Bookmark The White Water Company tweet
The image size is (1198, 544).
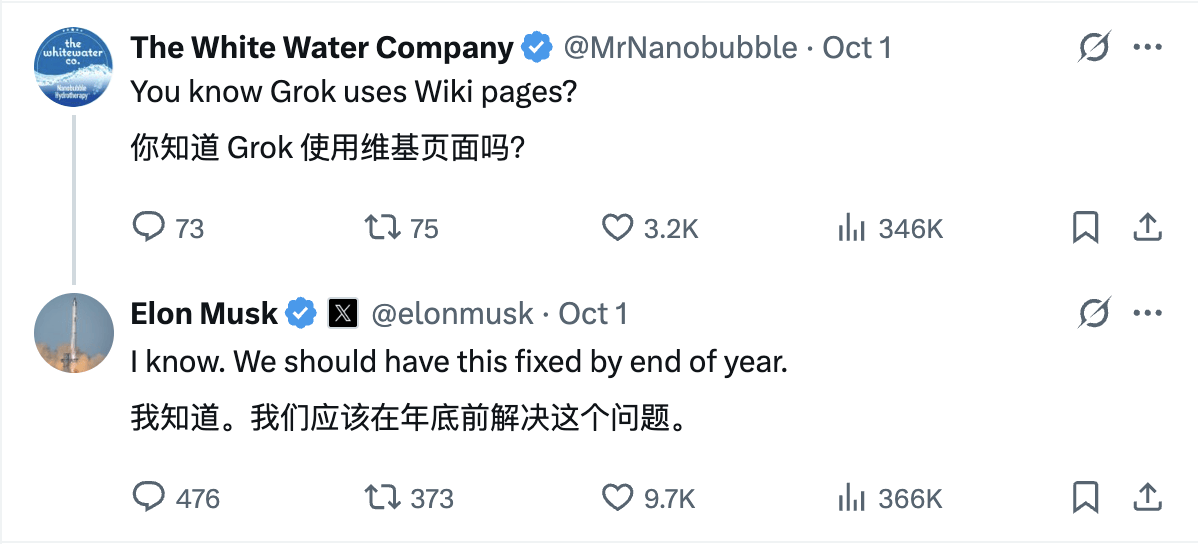[1085, 229]
